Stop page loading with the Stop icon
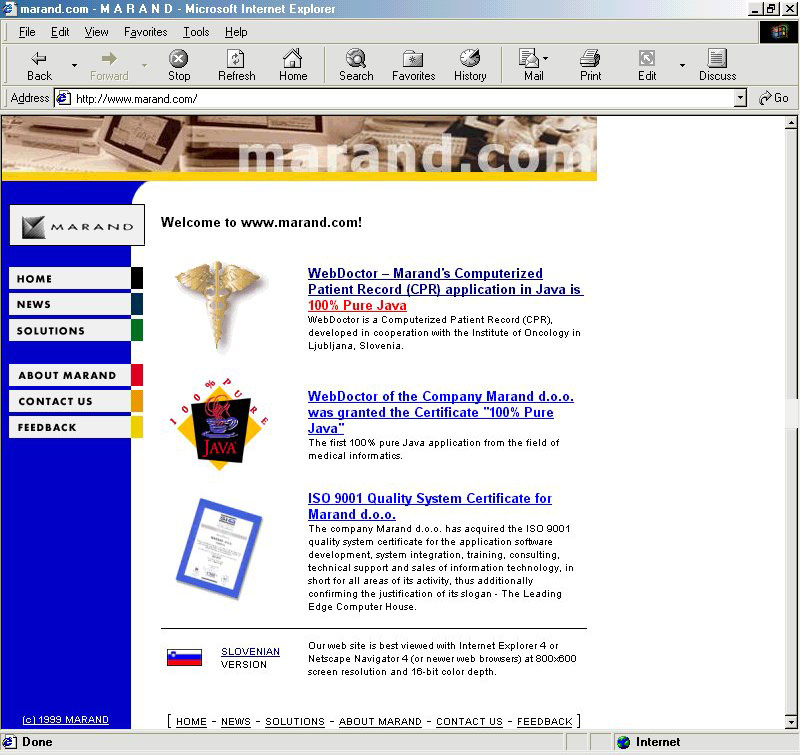The width and height of the screenshot is (800, 755). tap(179, 65)
